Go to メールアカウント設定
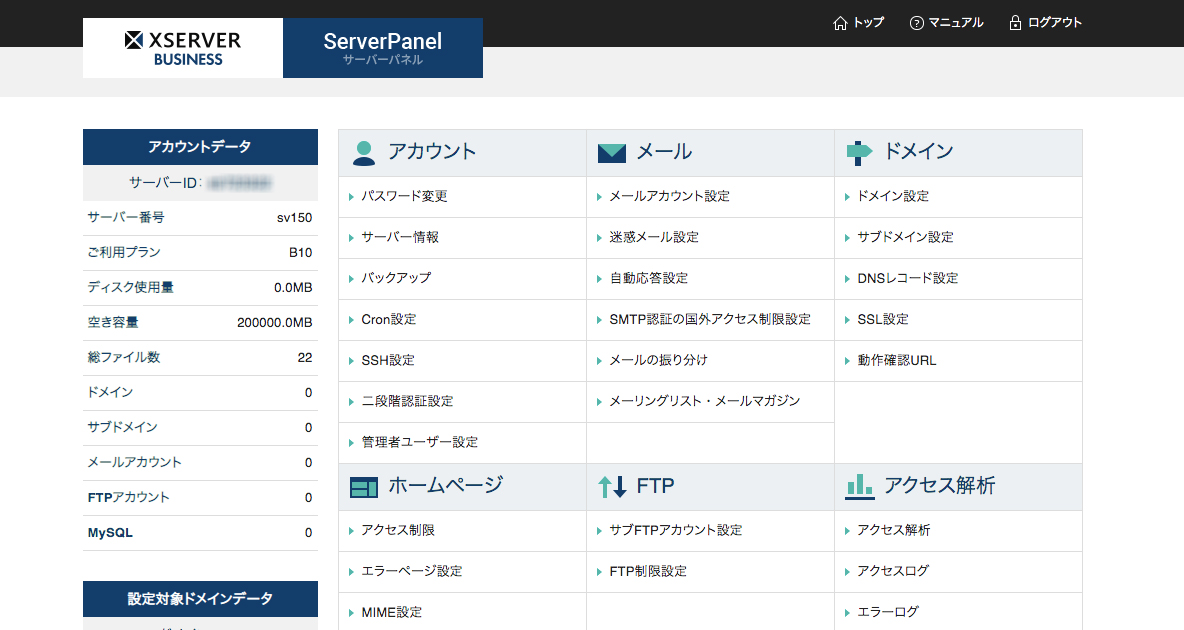This screenshot has width=1184, height=630. click(x=669, y=197)
